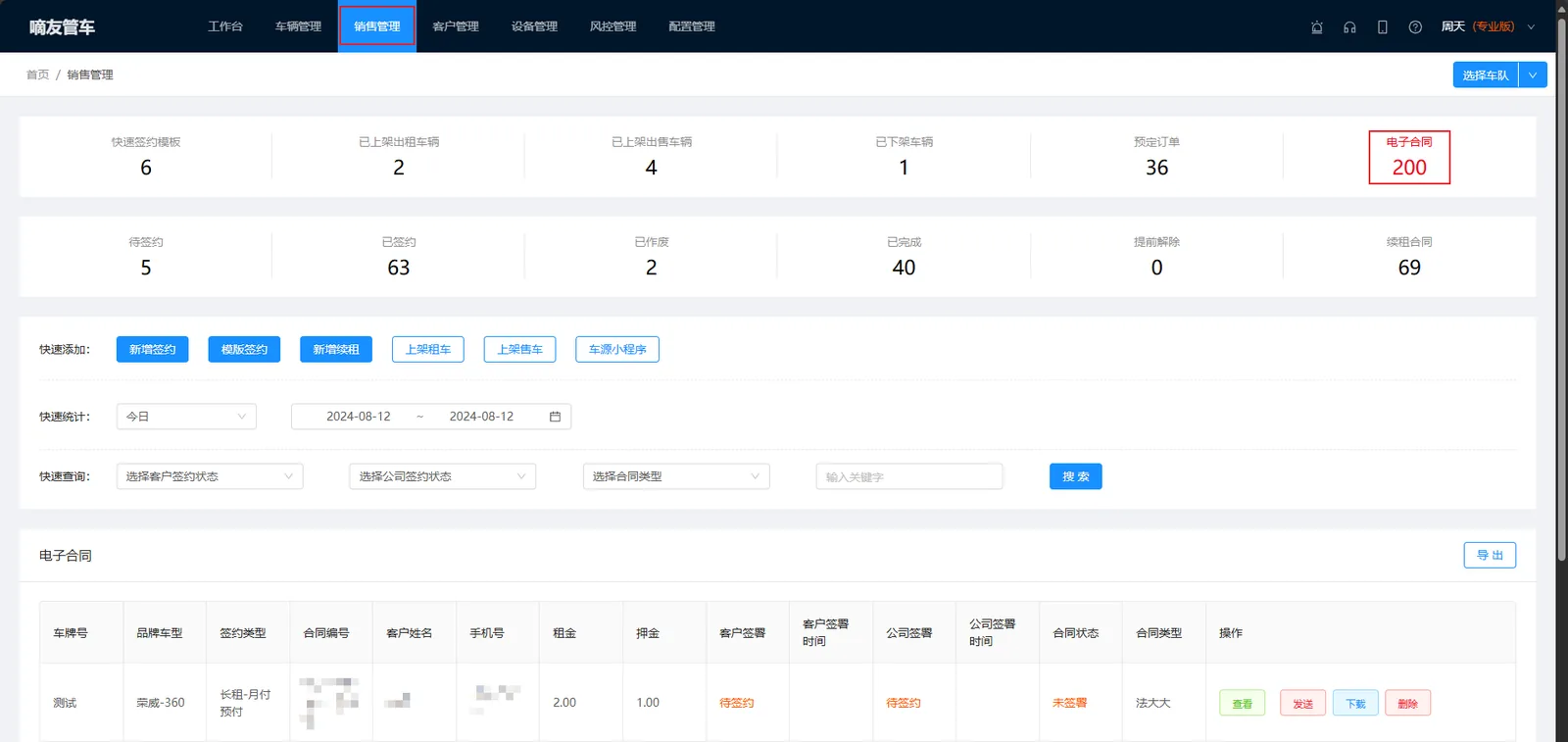This screenshot has width=1568, height=742.
Task: Select the 待签约 5 stat card
Action: point(146,257)
